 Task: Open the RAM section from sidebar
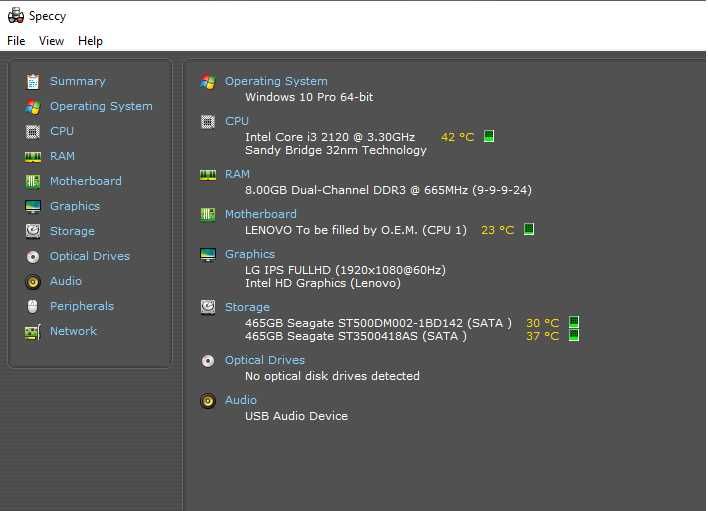tap(62, 156)
